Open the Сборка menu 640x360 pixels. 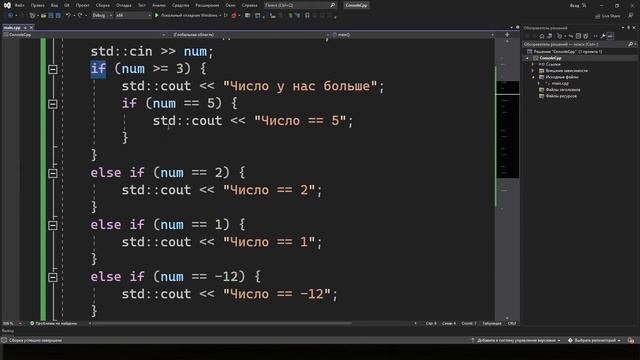pos(102,5)
